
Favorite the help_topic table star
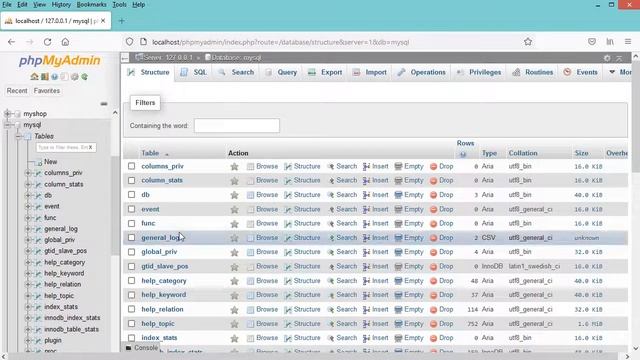click(x=234, y=324)
